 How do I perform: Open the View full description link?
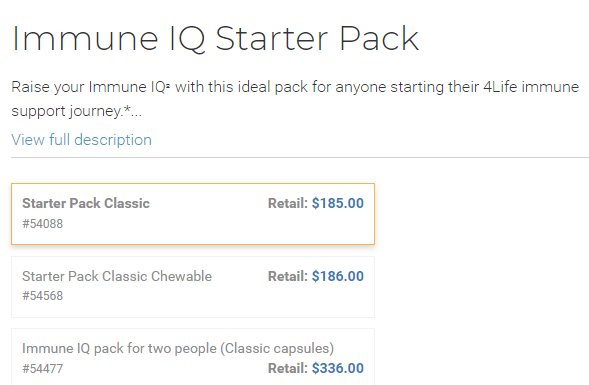point(82,140)
